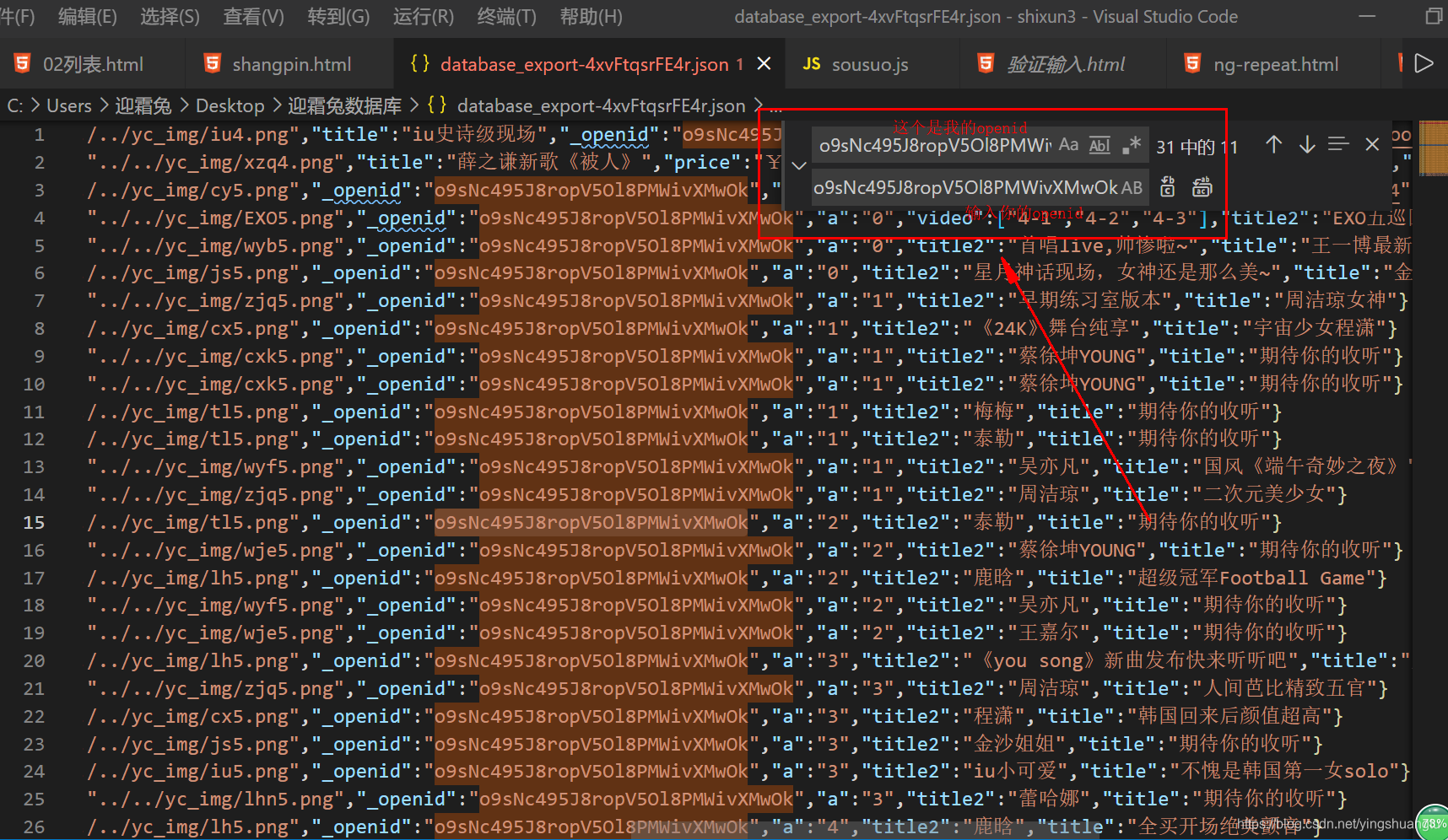The image size is (1448, 840).
Task: Open the 迎霜兔数据库 breadcrumb folder
Action: click(344, 106)
